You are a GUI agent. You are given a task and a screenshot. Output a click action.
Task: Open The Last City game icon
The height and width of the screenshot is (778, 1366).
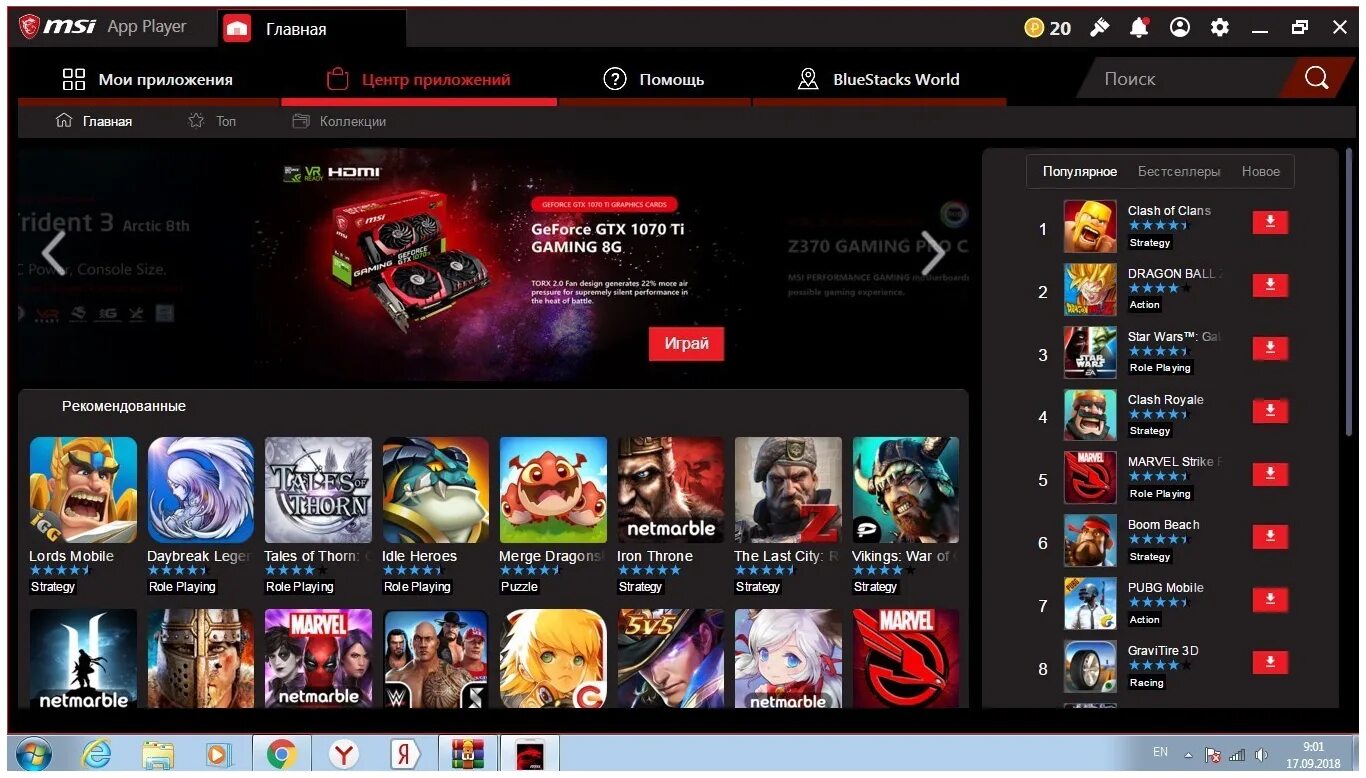click(x=788, y=490)
